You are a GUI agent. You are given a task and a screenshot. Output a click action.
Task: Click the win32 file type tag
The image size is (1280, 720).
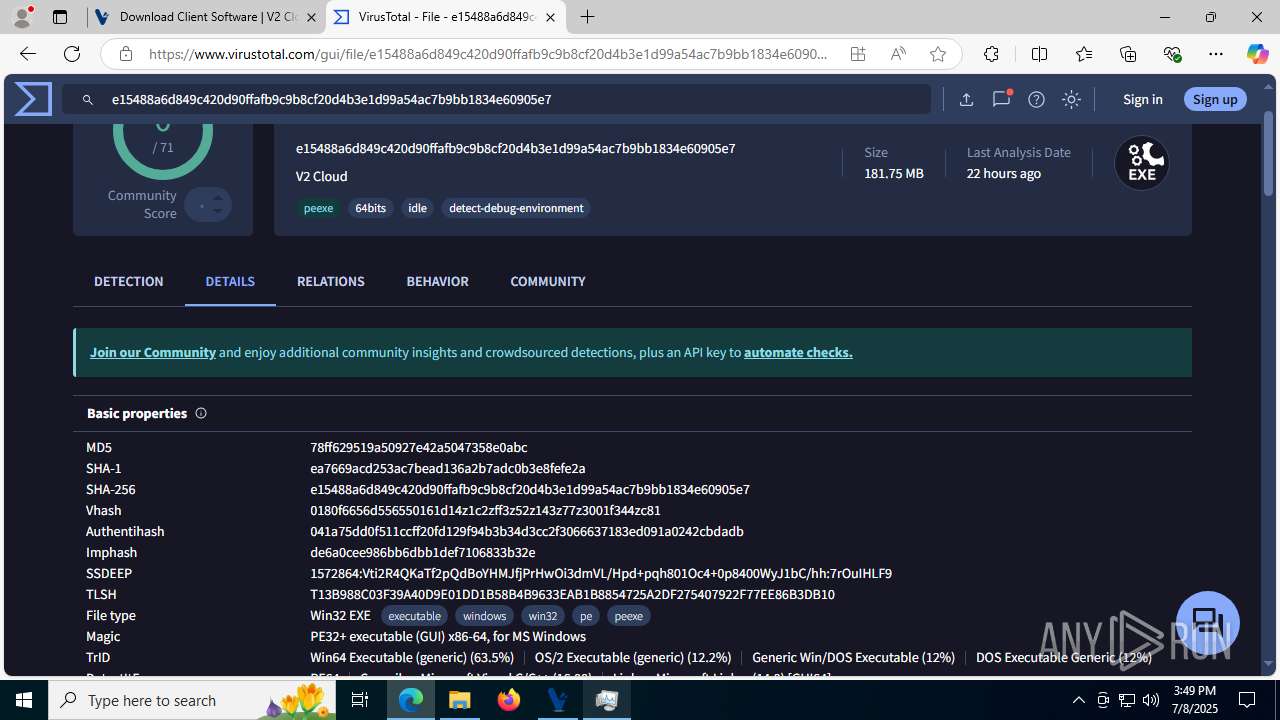tap(543, 616)
